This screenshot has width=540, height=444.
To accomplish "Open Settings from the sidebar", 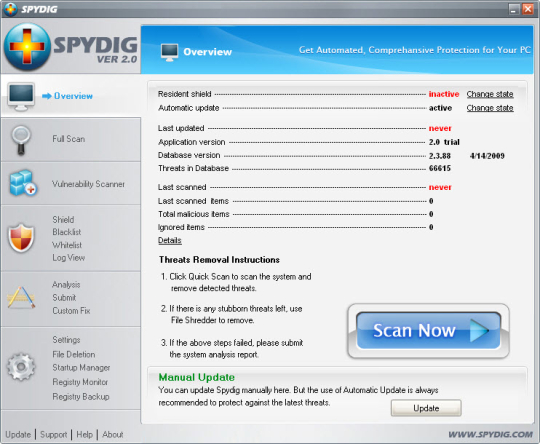I will coord(66,340).
